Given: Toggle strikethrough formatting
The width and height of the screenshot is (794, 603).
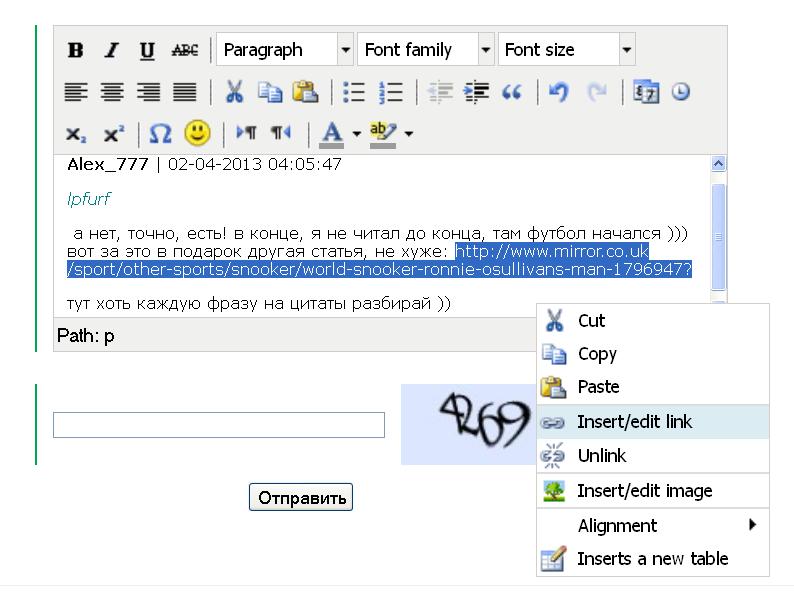Looking at the screenshot, I should pos(184,50).
